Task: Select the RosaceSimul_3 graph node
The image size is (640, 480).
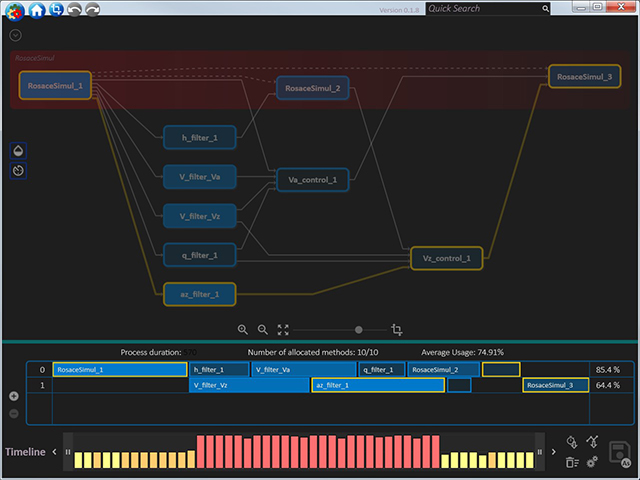Action: [x=584, y=76]
